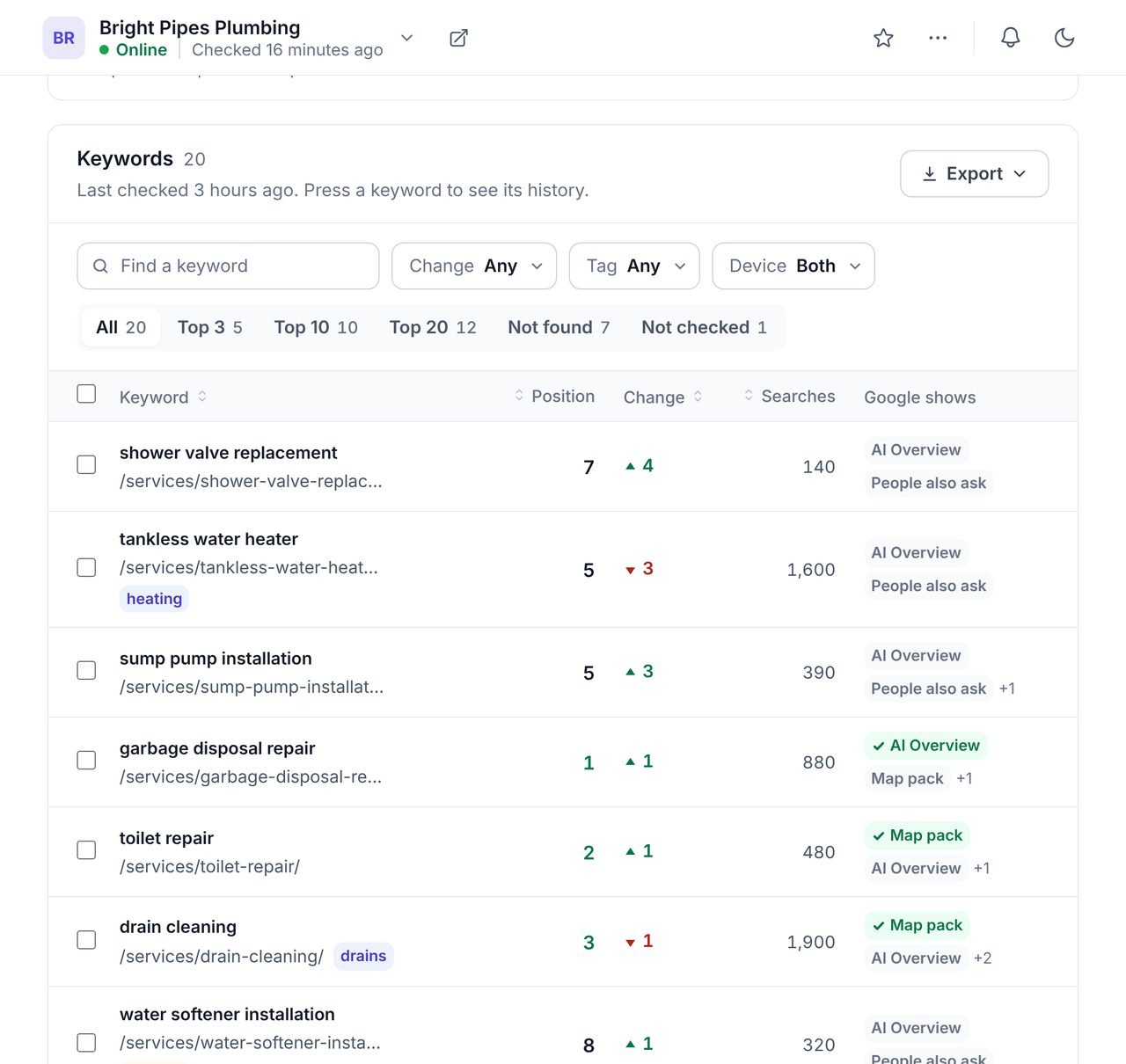Toggle dark mode moon icon
The image size is (1126, 1064).
click(1064, 38)
